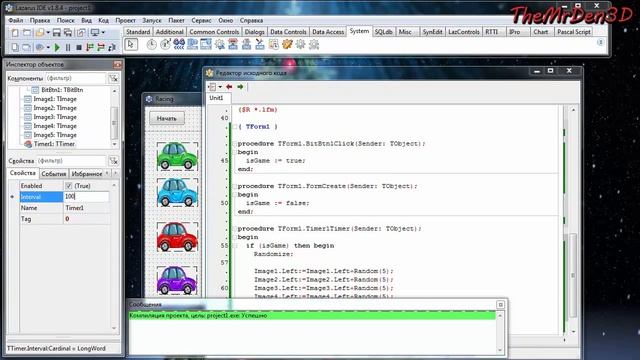Image resolution: width=640 pixels, height=360 pixels.
Task: Click the source editor vertical scrollbar
Action: pyautogui.click(x=573, y=220)
